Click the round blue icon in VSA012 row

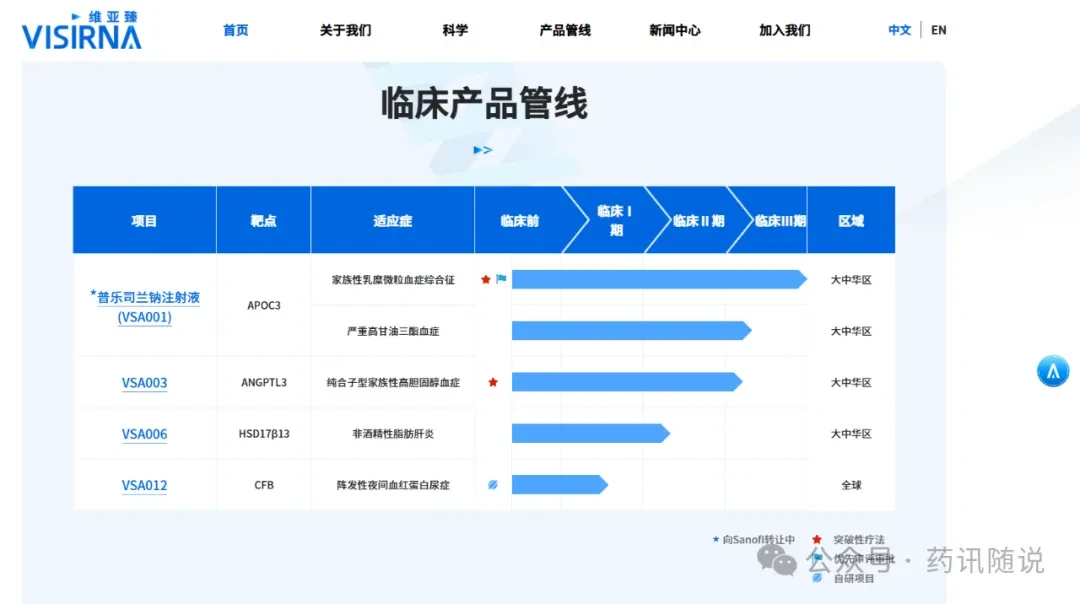493,485
